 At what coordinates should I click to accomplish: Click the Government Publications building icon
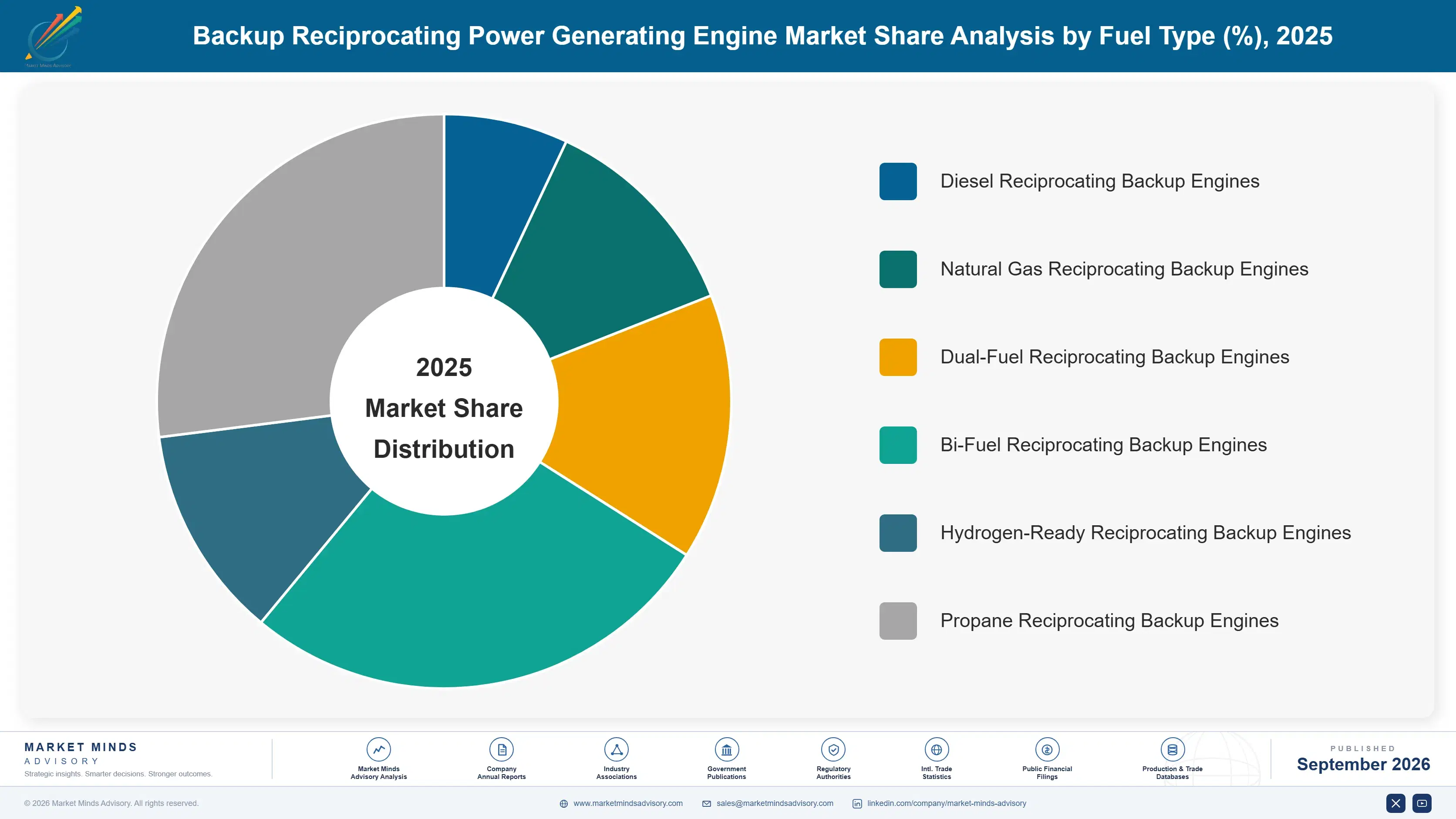pyautogui.click(x=726, y=749)
